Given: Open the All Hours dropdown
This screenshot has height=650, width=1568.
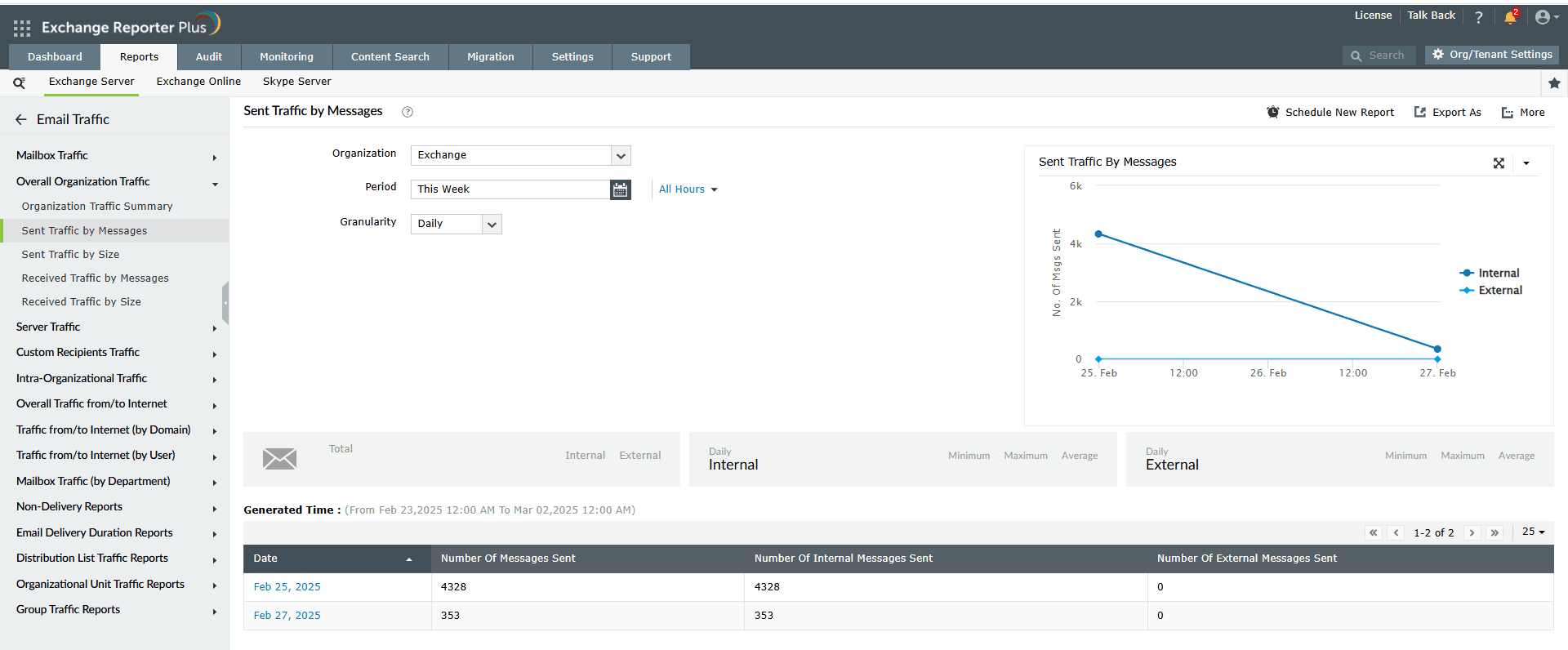Looking at the screenshot, I should pos(688,189).
